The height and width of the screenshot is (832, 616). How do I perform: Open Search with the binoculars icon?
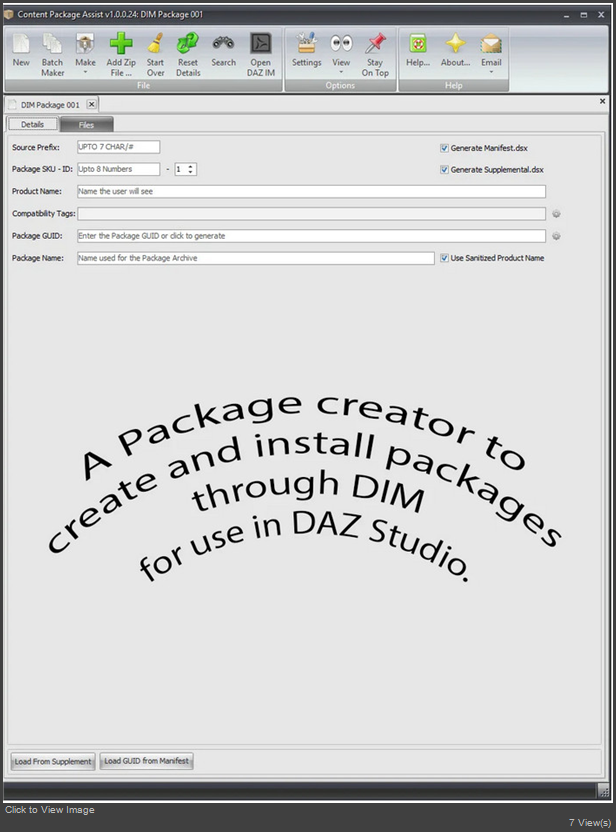point(223,44)
